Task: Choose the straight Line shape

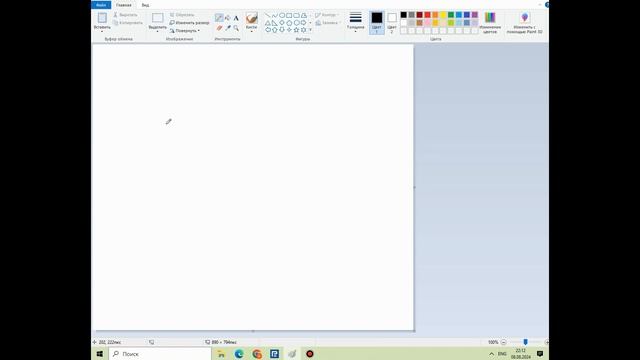Action: pos(268,16)
